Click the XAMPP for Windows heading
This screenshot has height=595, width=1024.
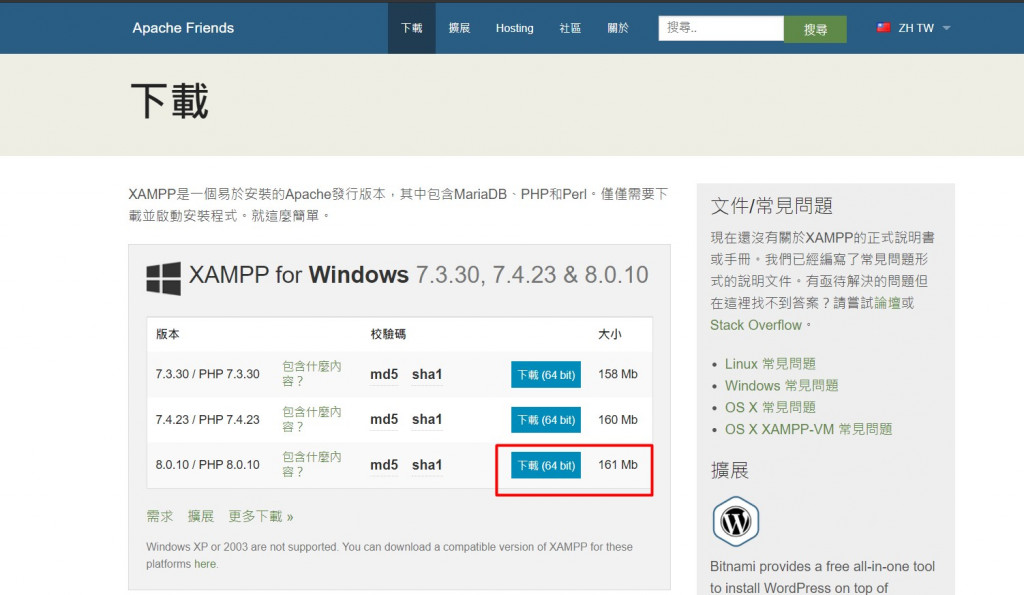click(x=419, y=275)
